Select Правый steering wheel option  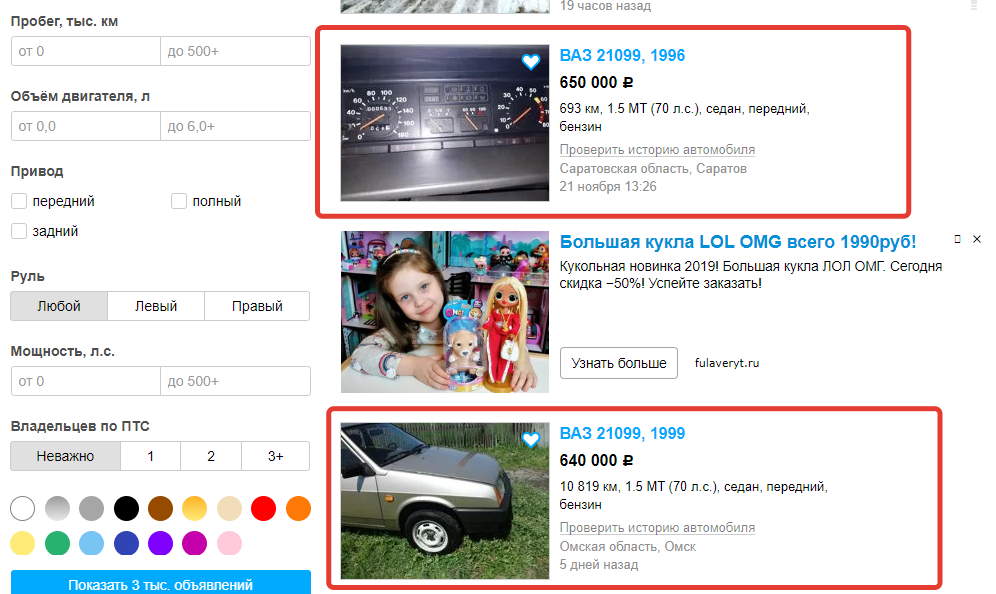pyautogui.click(x=257, y=306)
